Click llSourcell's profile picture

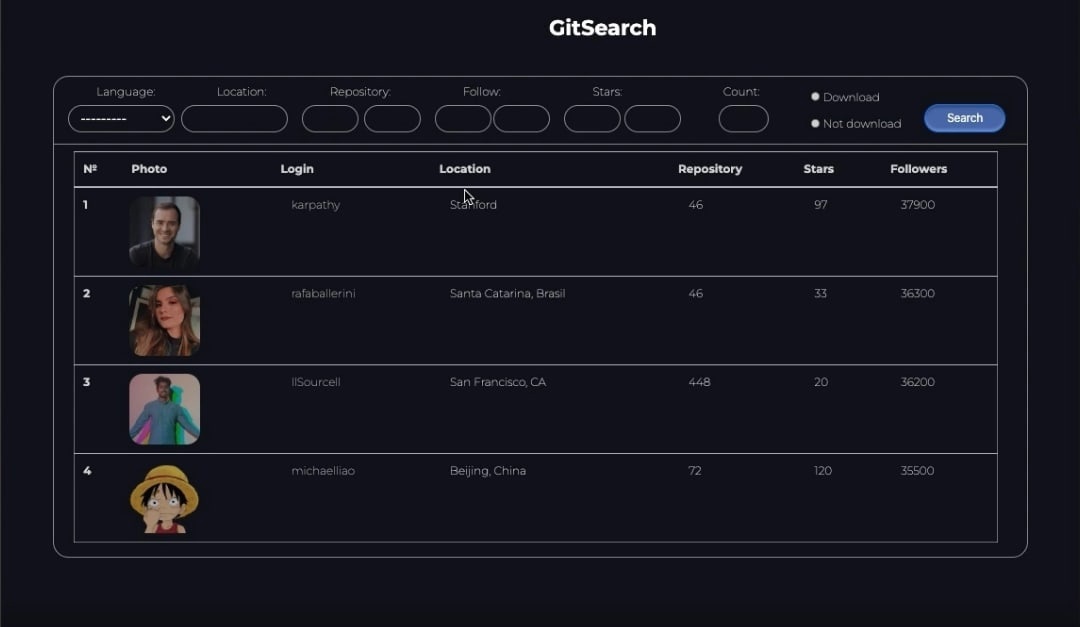pos(164,409)
